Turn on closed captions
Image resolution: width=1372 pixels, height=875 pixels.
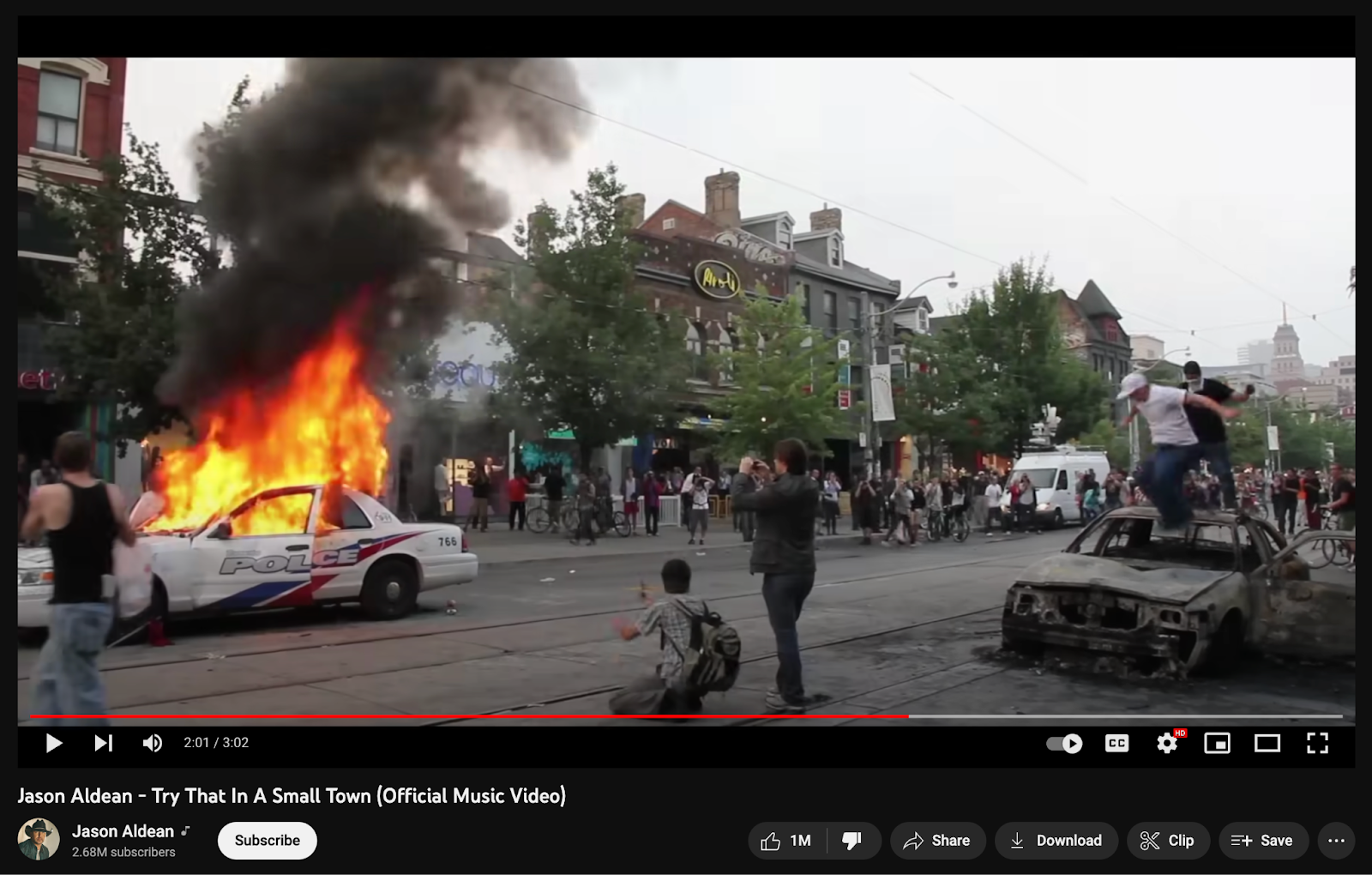pos(1116,744)
